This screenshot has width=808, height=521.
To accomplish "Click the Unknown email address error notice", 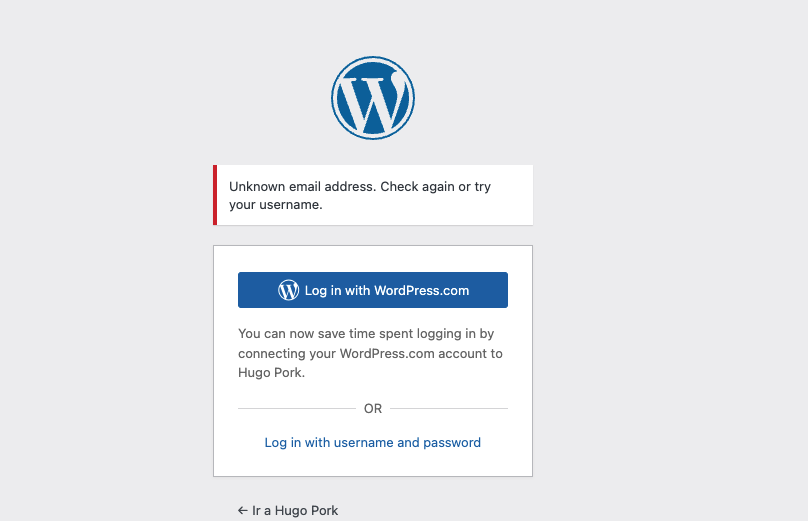I will coord(373,195).
